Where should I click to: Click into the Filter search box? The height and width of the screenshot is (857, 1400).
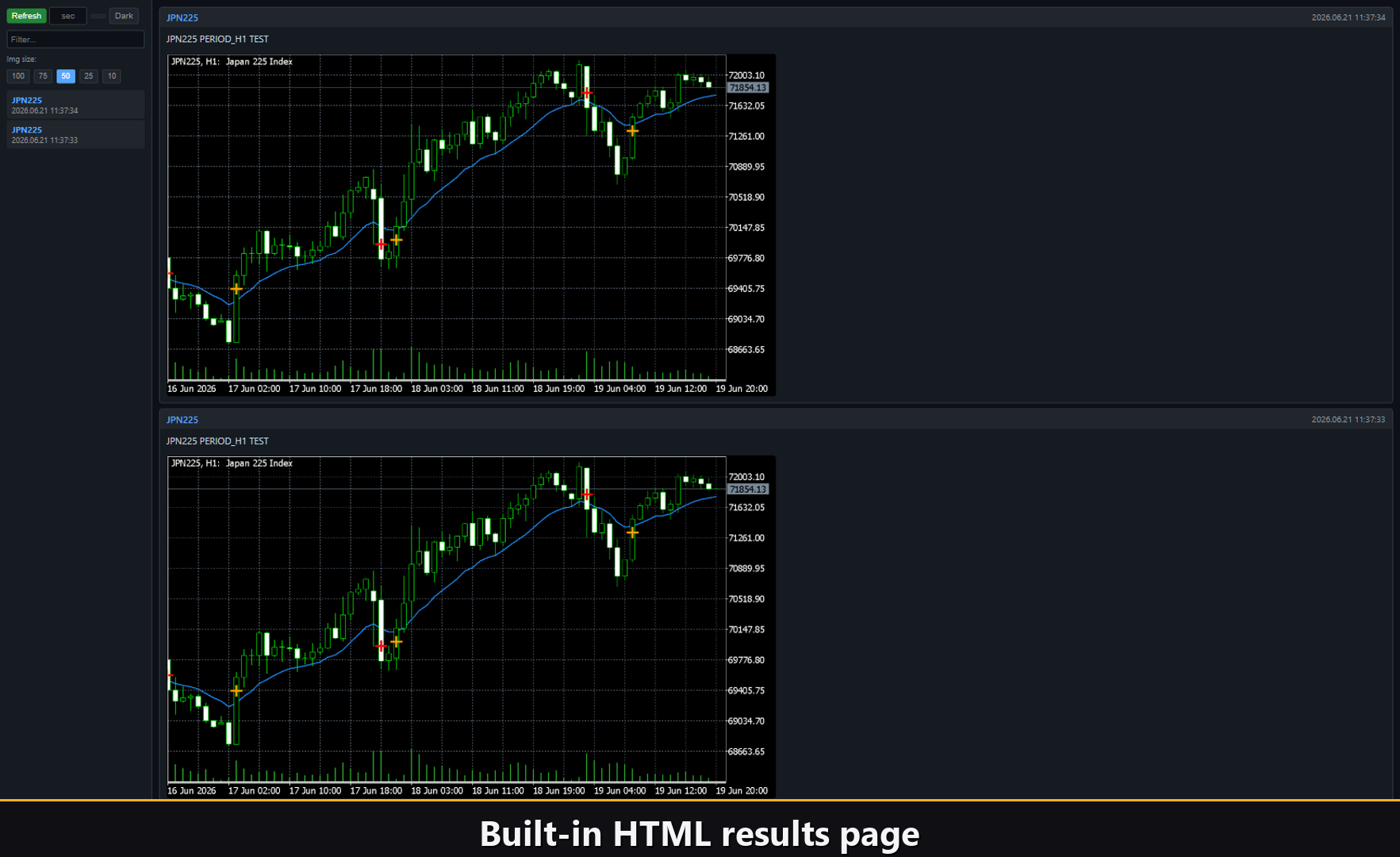[75, 39]
